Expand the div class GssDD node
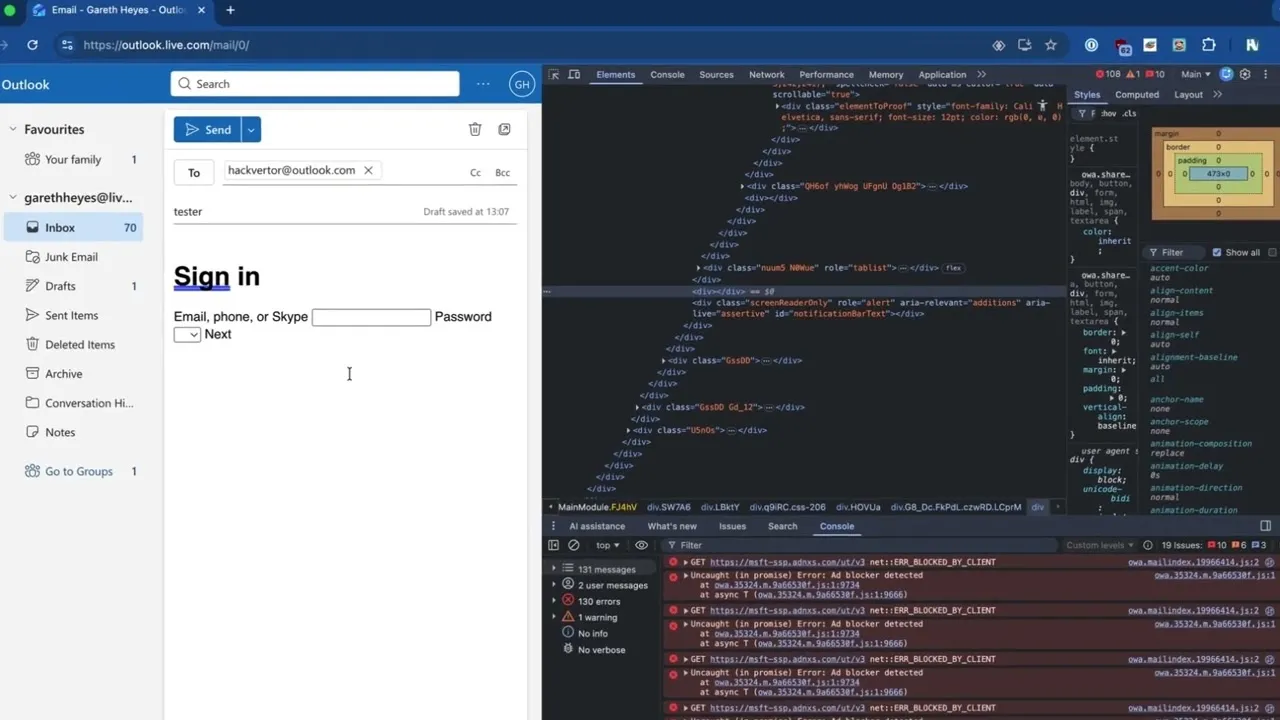 [664, 360]
